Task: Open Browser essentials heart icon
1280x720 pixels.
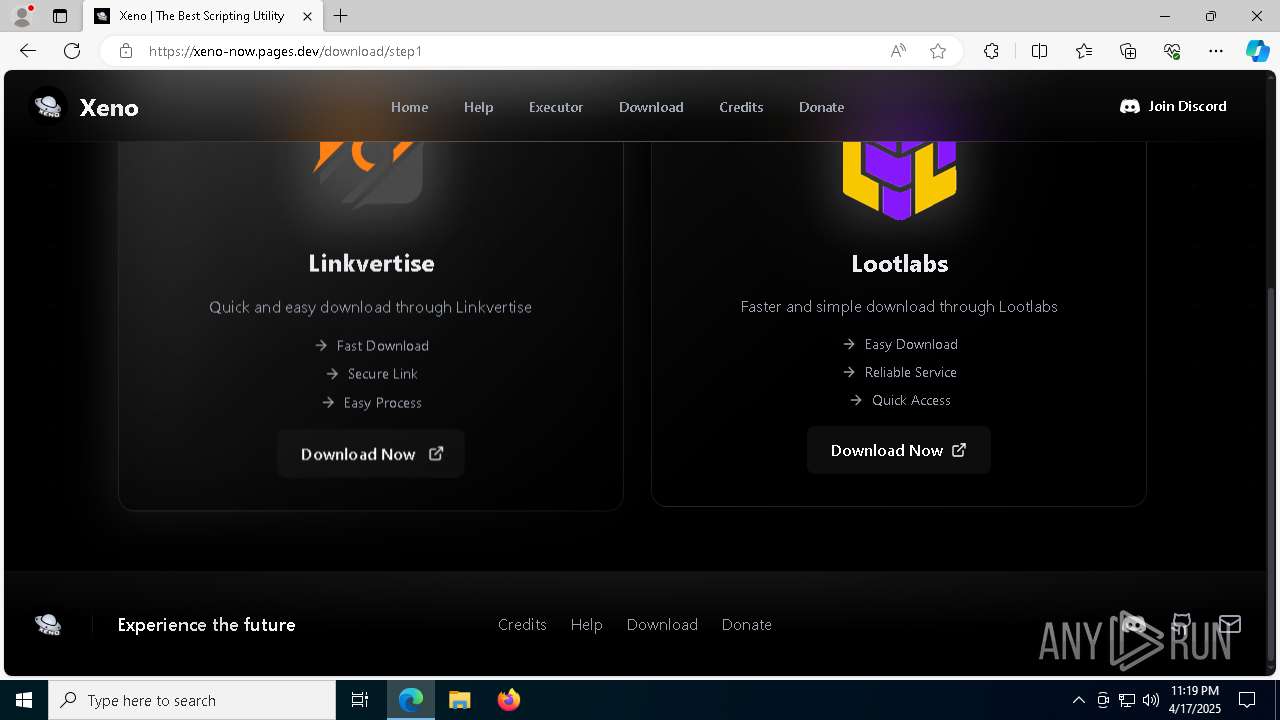Action: coord(1172,51)
